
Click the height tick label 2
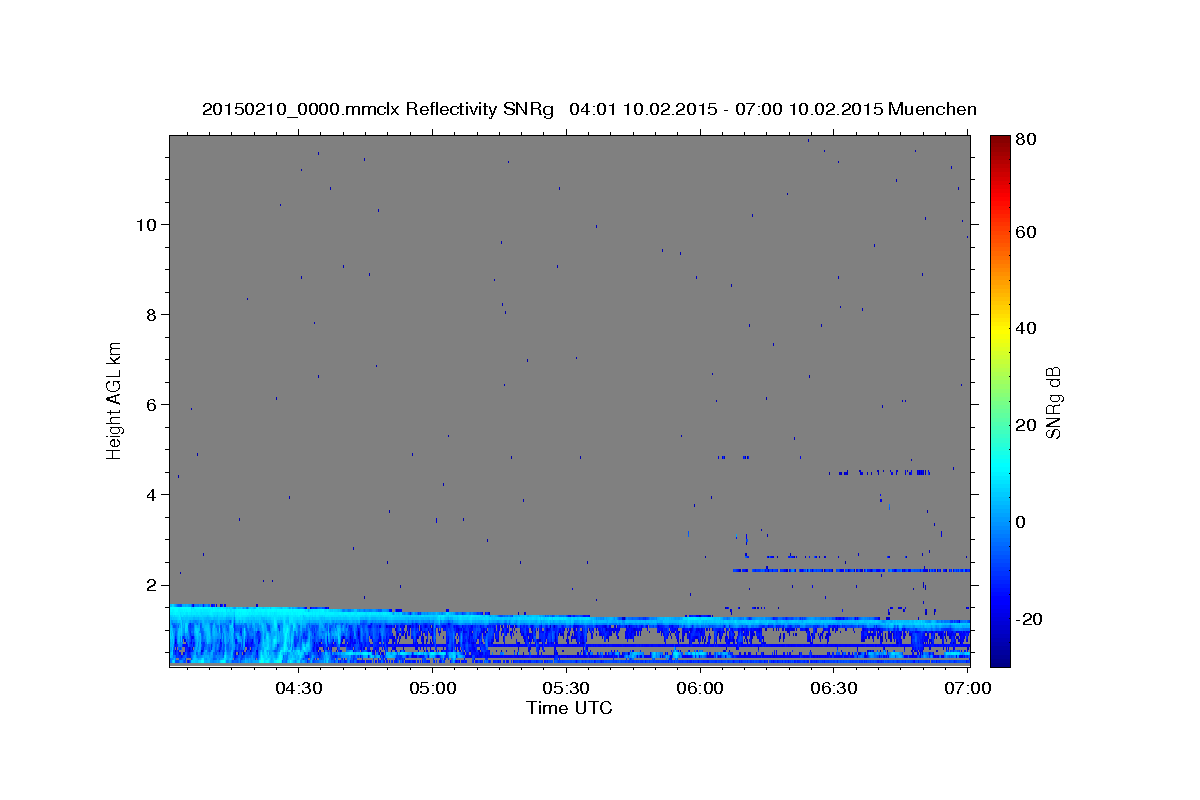coord(152,585)
